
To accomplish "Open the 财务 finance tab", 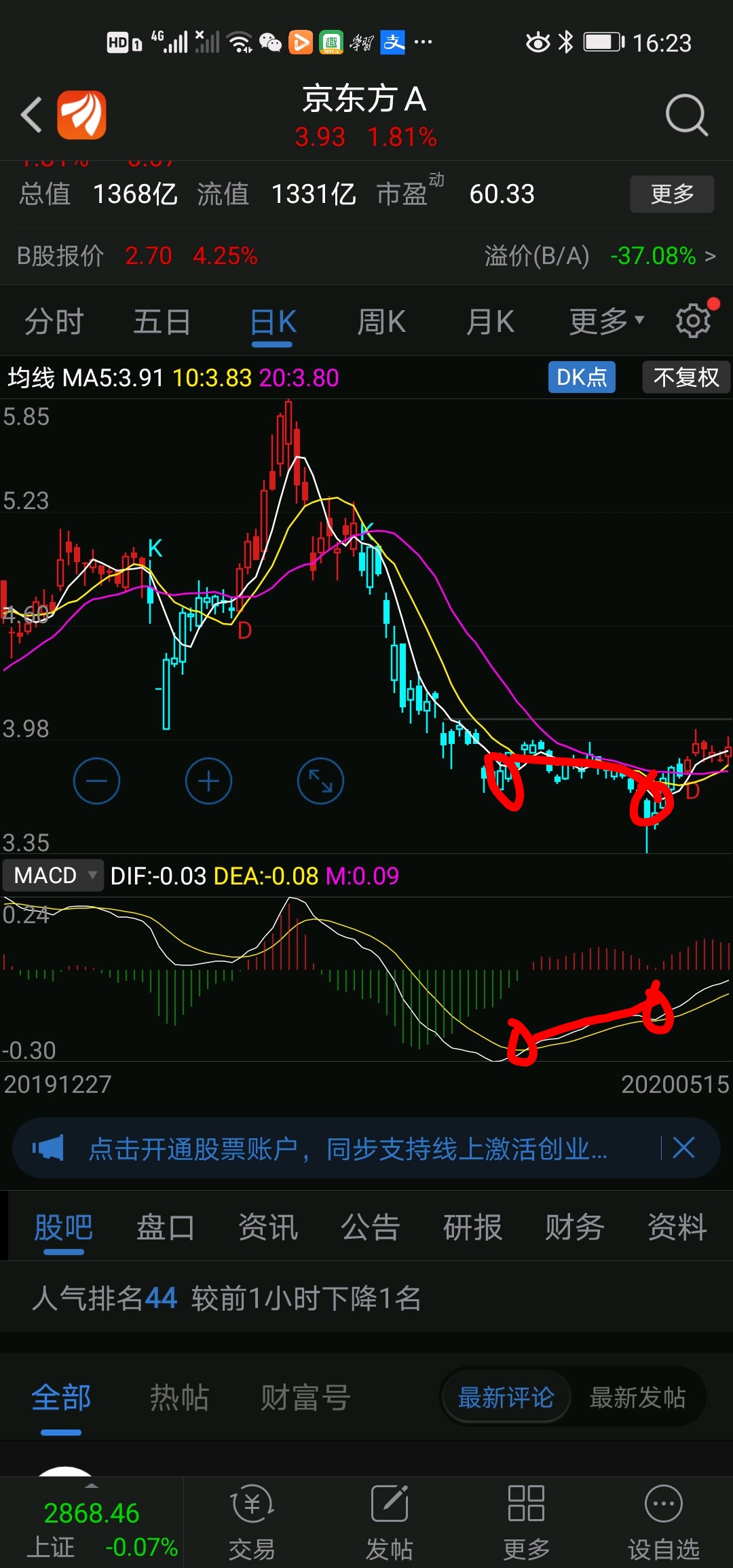I will pos(575,1227).
